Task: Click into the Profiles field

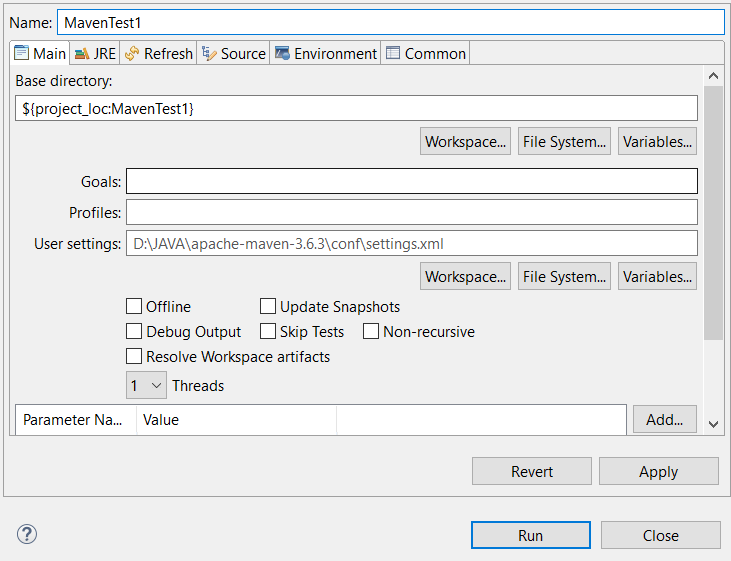Action: (412, 212)
